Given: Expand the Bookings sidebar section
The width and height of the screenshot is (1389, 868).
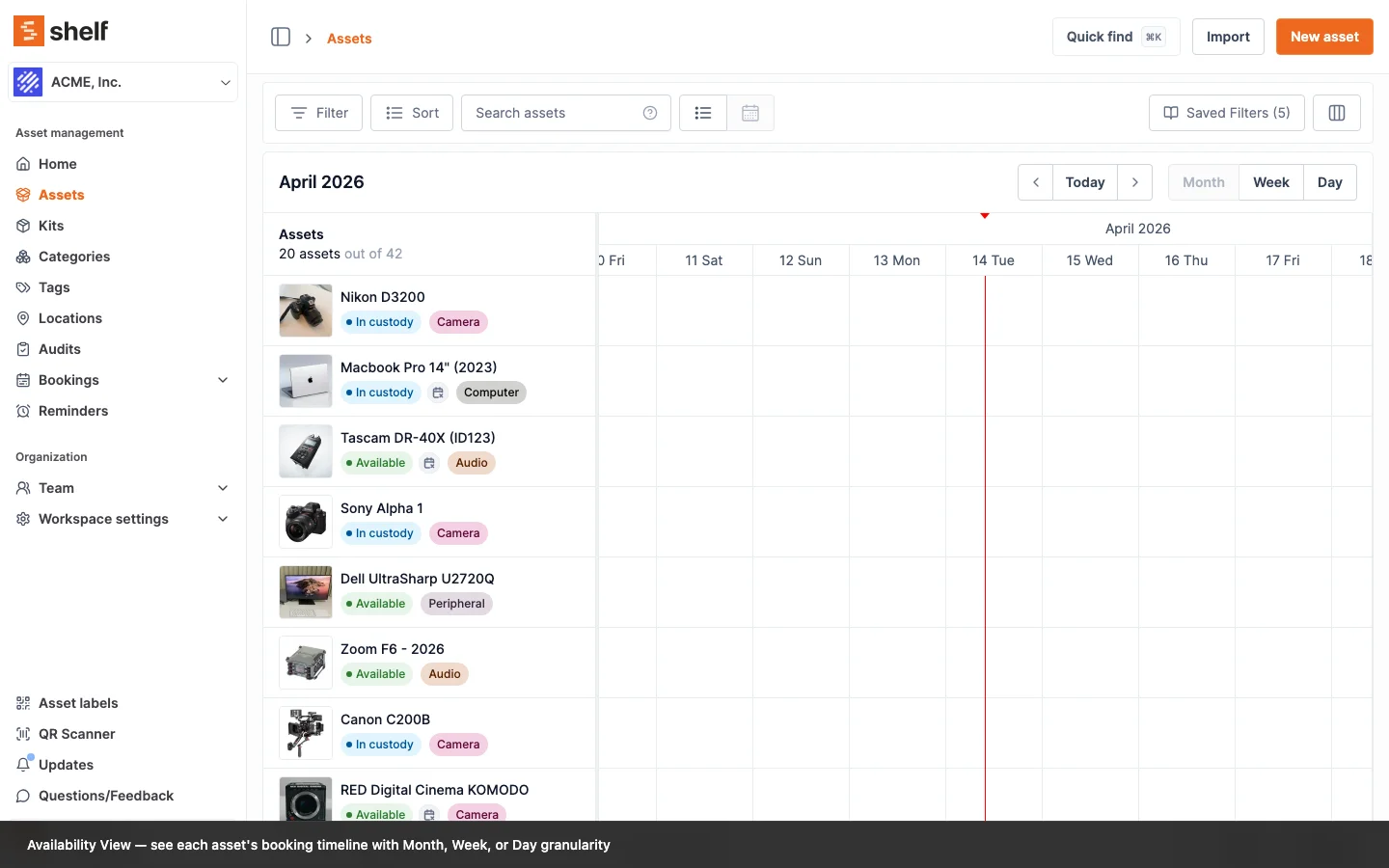Looking at the screenshot, I should pyautogui.click(x=223, y=380).
